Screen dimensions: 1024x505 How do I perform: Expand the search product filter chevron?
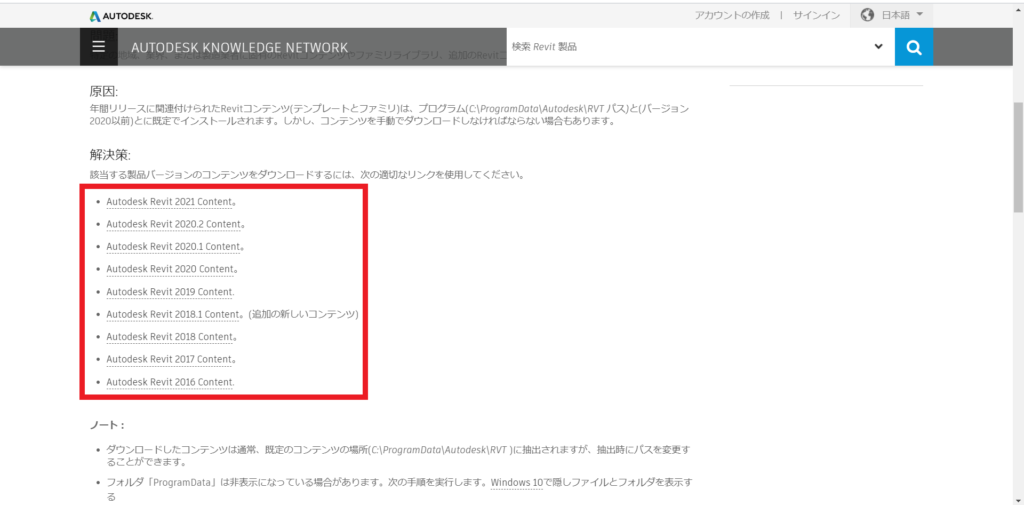(x=878, y=47)
